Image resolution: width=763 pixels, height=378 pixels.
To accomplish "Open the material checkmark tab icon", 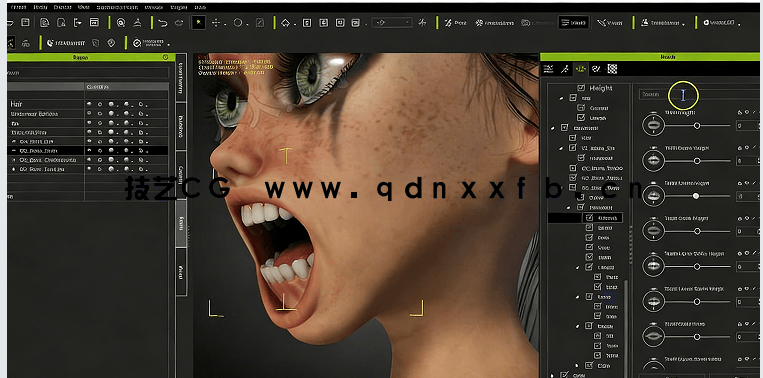I will [596, 69].
